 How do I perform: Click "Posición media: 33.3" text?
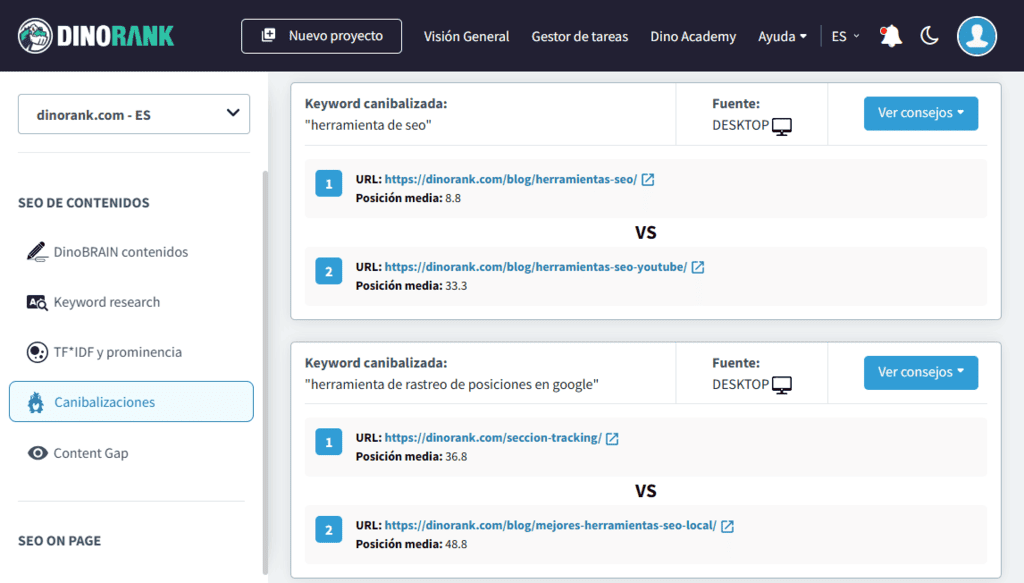[x=411, y=285]
